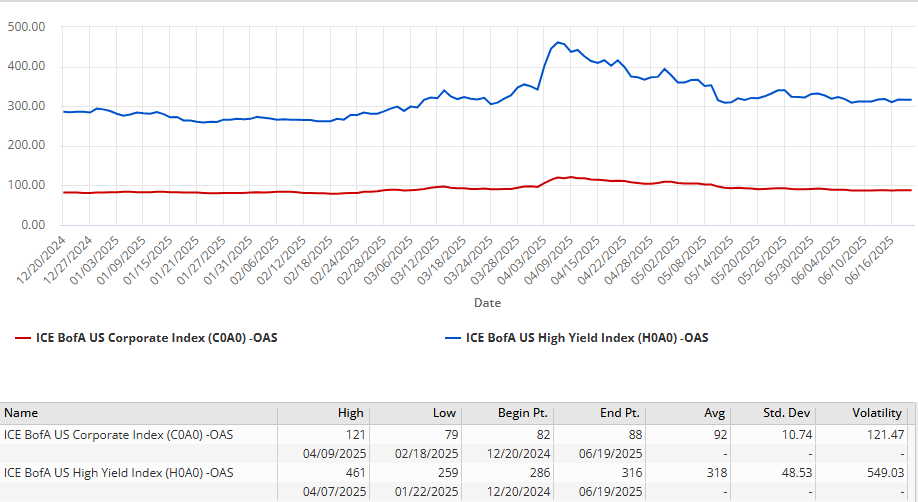Click the 03/12/2025 x-axis date label
Image resolution: width=918 pixels, height=502 pixels.
point(415,260)
